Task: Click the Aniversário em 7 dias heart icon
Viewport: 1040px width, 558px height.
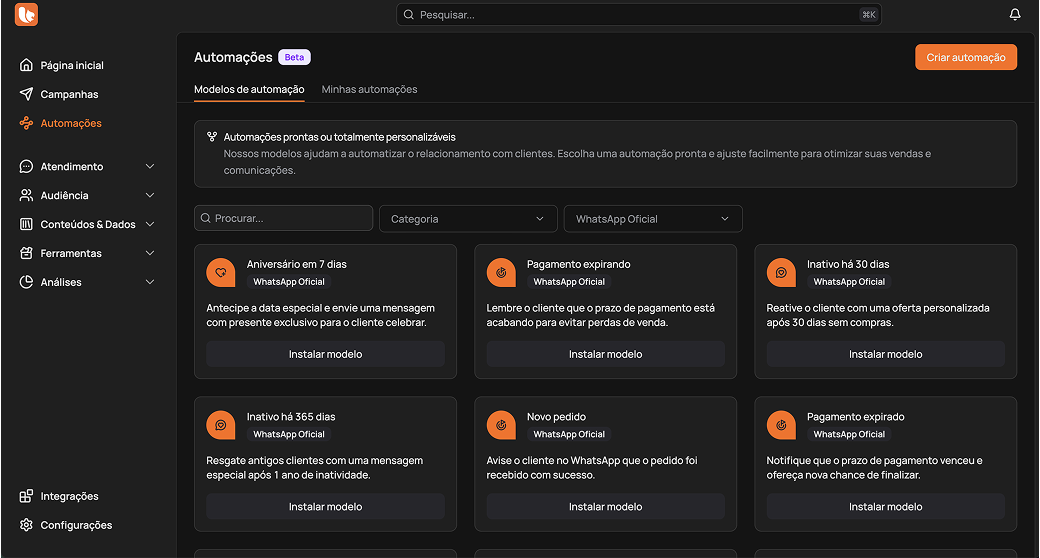Action: click(x=220, y=272)
